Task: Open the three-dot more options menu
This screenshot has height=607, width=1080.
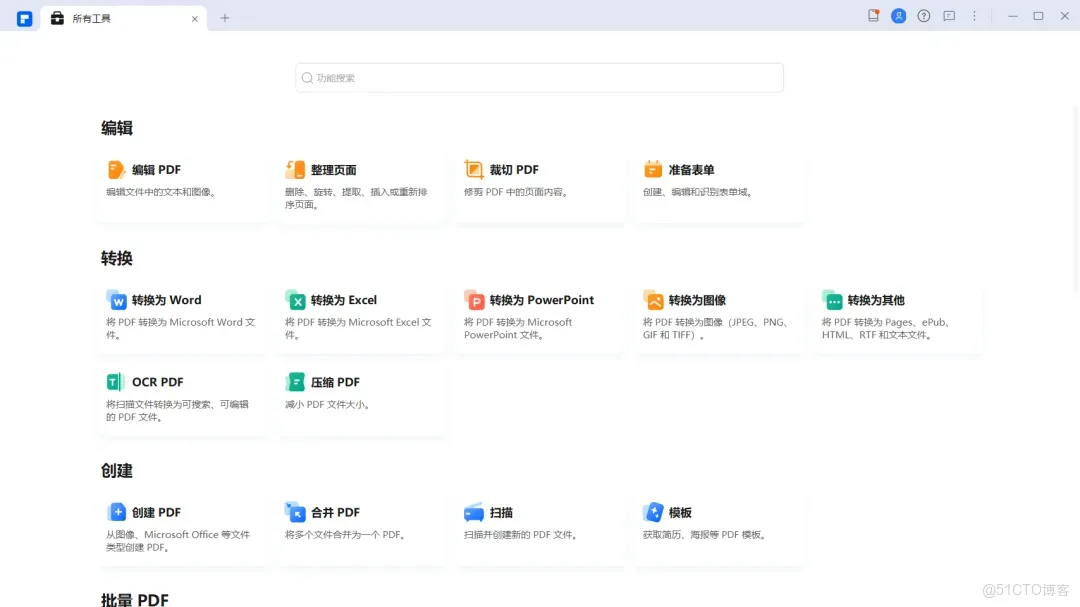Action: tap(974, 15)
